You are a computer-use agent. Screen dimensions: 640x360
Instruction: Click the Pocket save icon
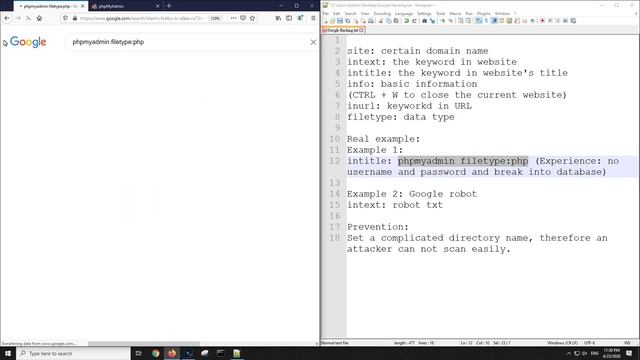tap(243, 18)
